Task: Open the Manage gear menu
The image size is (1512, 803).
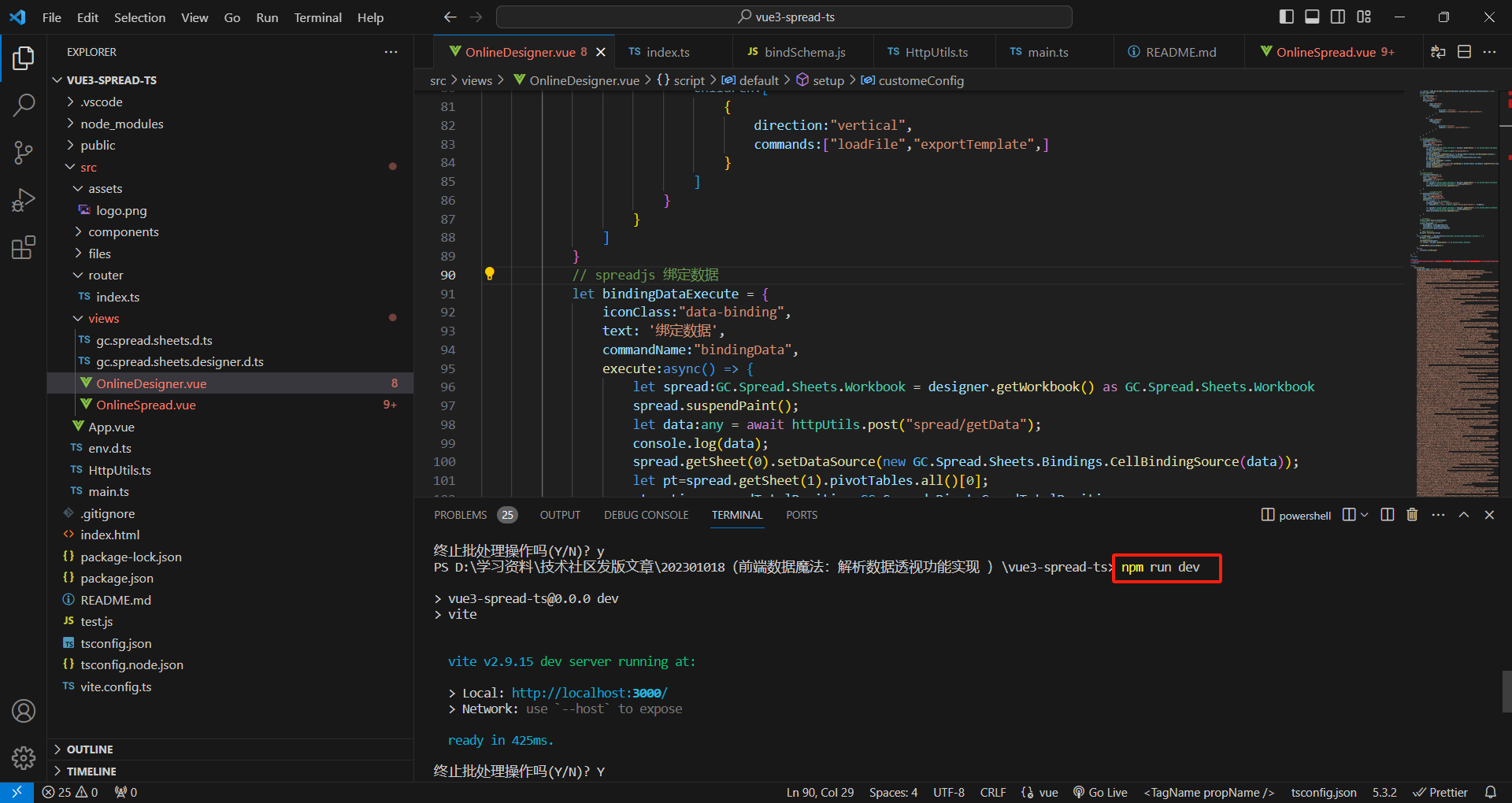Action: (24, 757)
